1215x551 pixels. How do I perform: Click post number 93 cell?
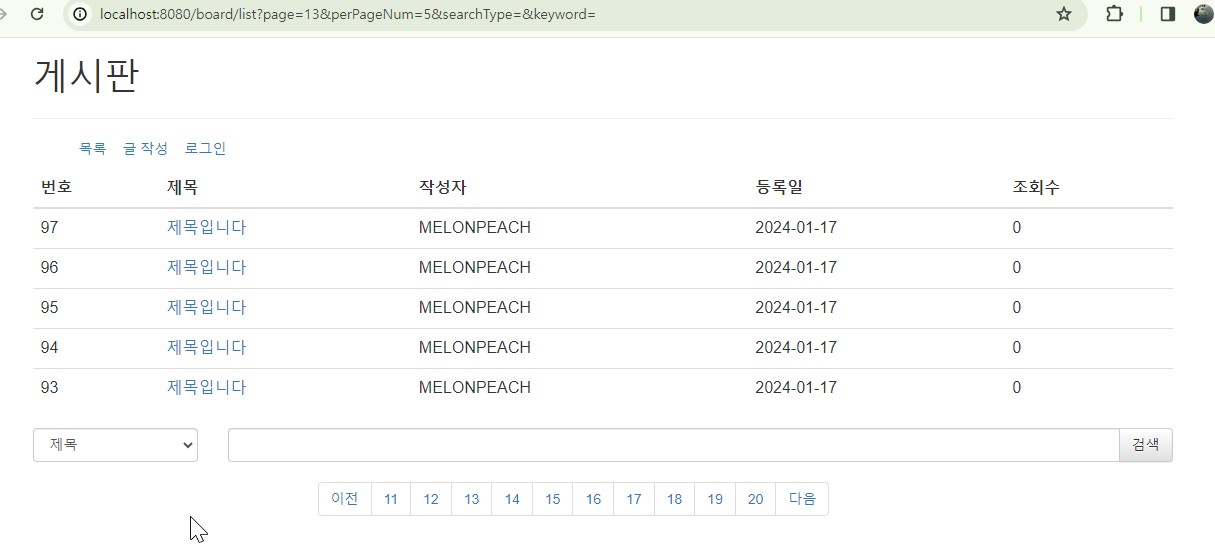50,387
